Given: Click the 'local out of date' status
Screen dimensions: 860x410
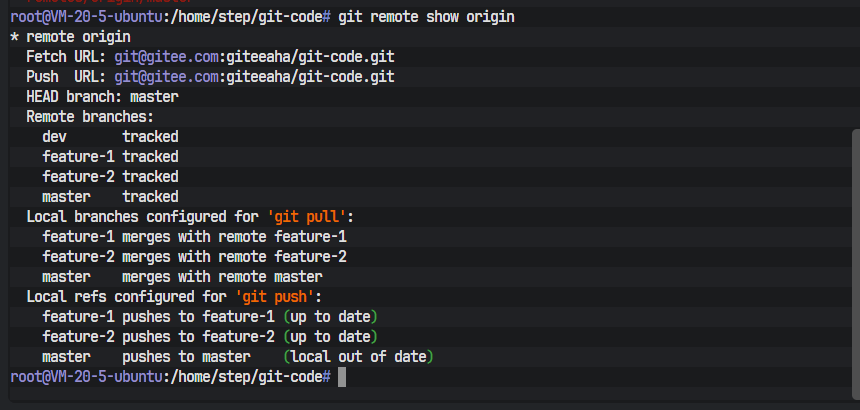Looking at the screenshot, I should (x=359, y=357).
